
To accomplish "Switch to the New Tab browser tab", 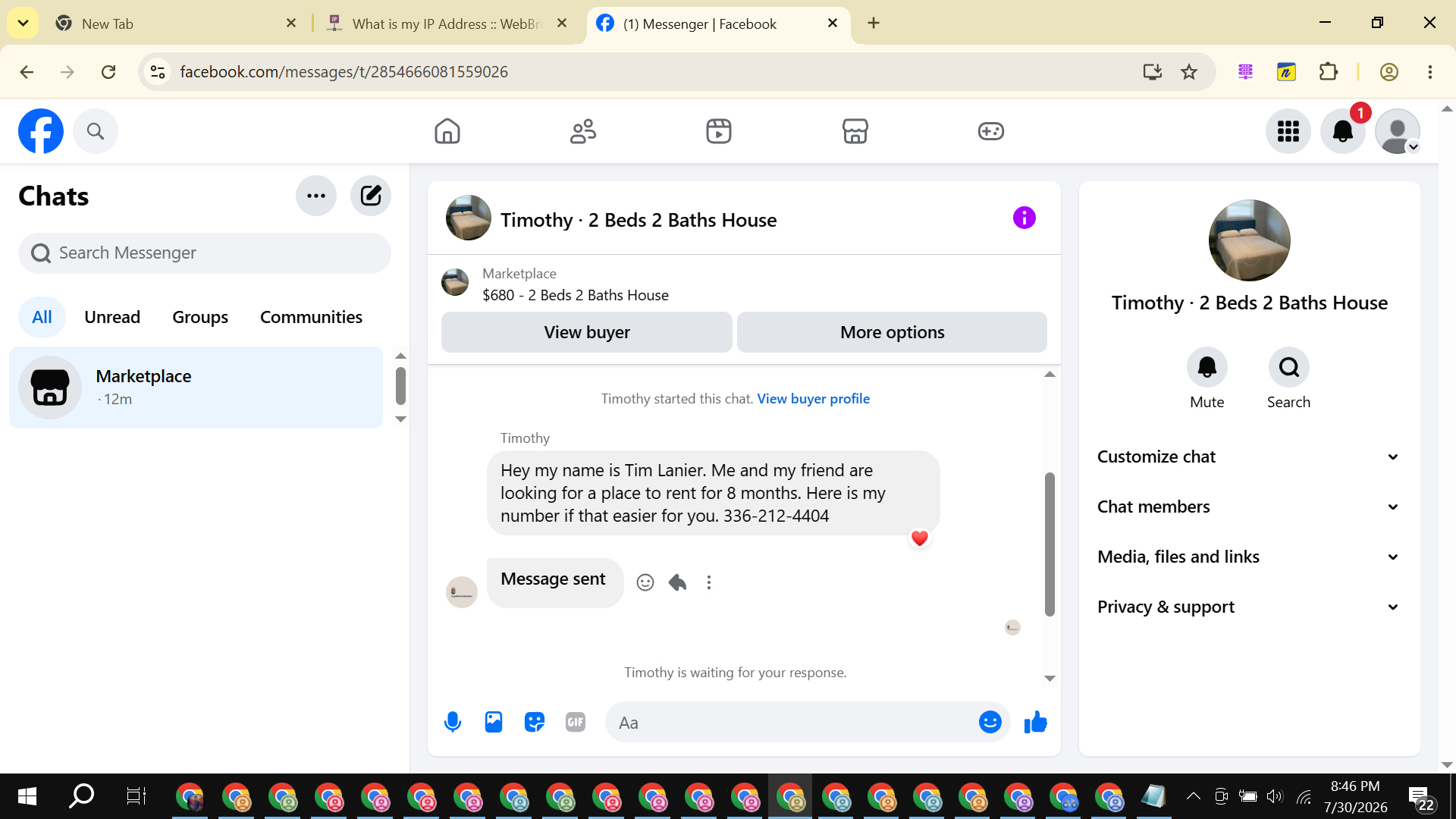I will [176, 24].
